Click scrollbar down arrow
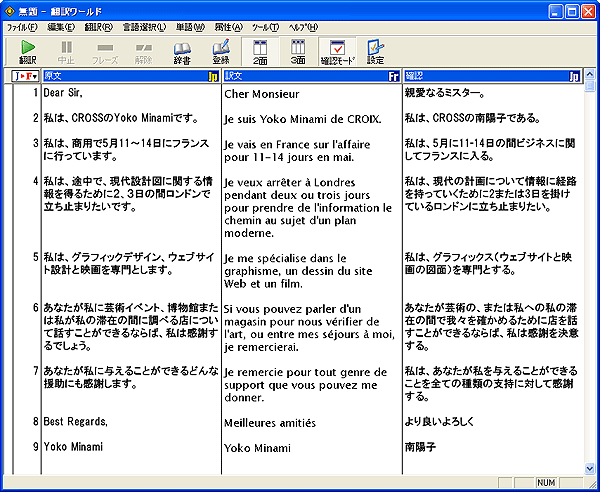The image size is (600, 492). pyautogui.click(x=590, y=468)
